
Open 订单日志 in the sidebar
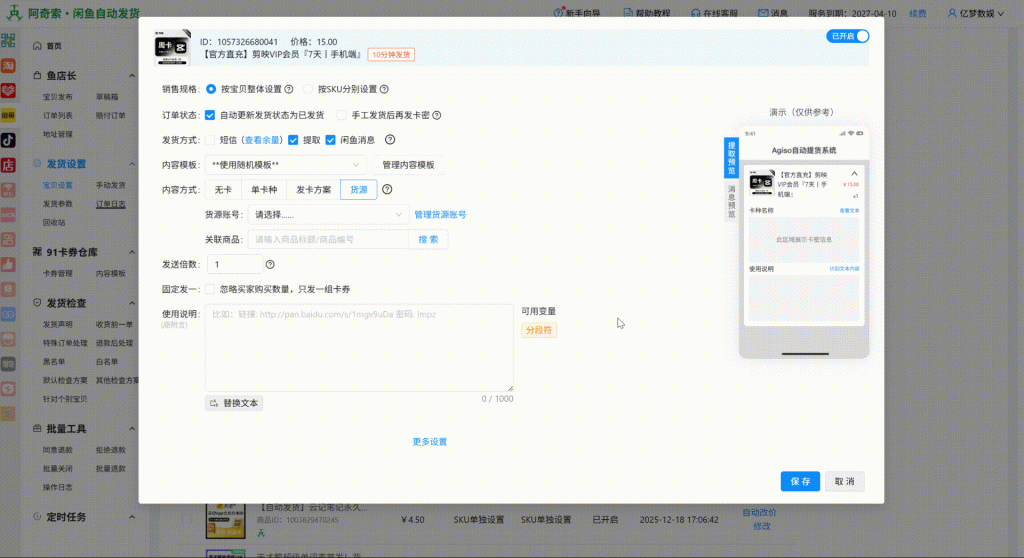tap(111, 204)
